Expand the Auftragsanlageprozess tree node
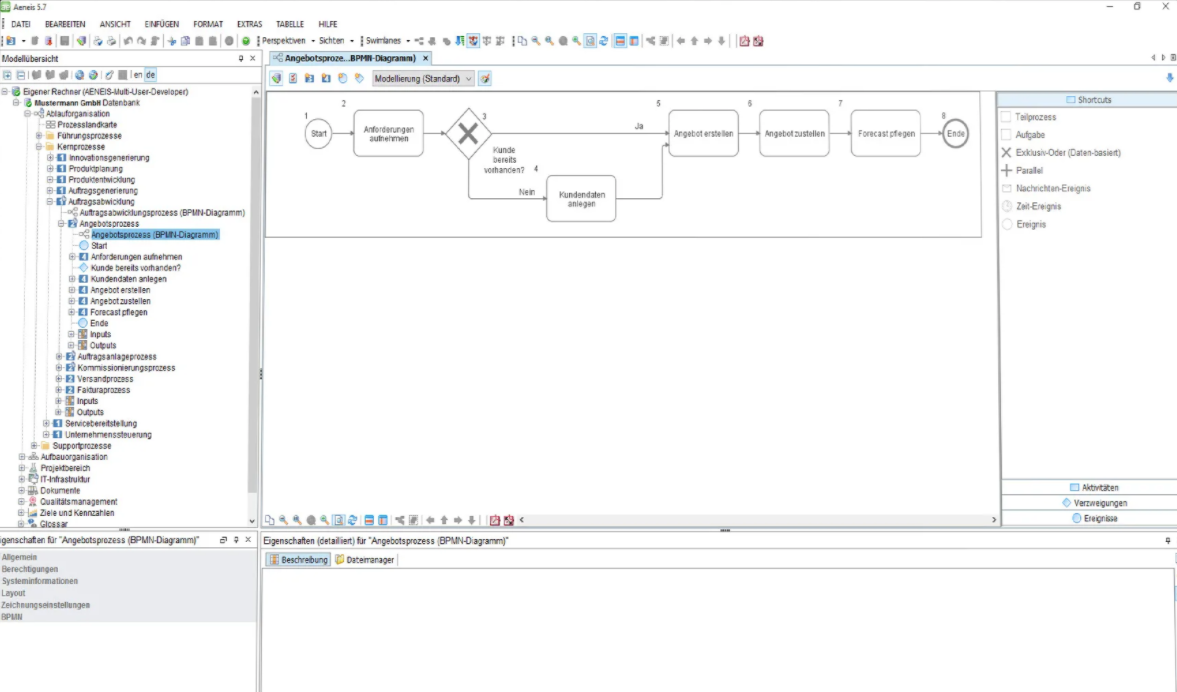This screenshot has height=692, width=1177. click(58, 356)
